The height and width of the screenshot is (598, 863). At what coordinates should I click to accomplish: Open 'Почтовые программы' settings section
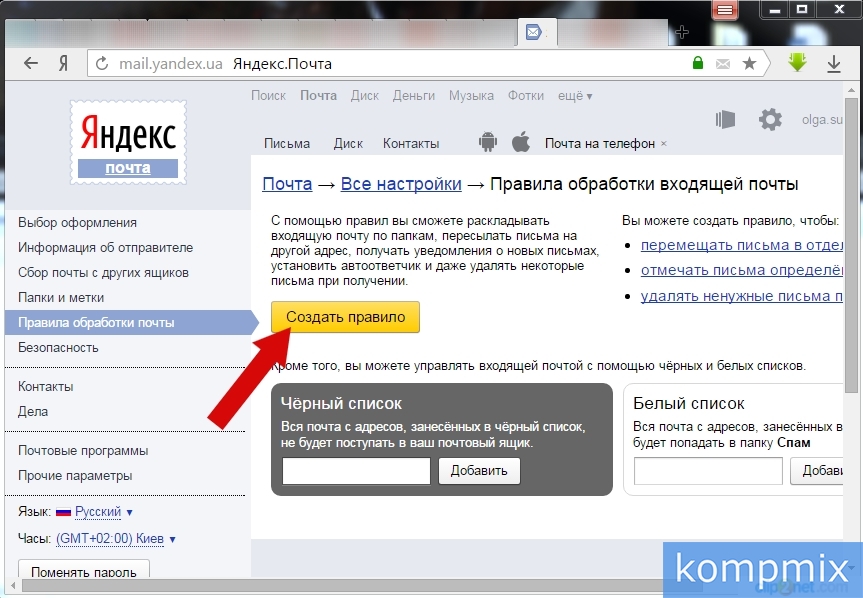(83, 451)
